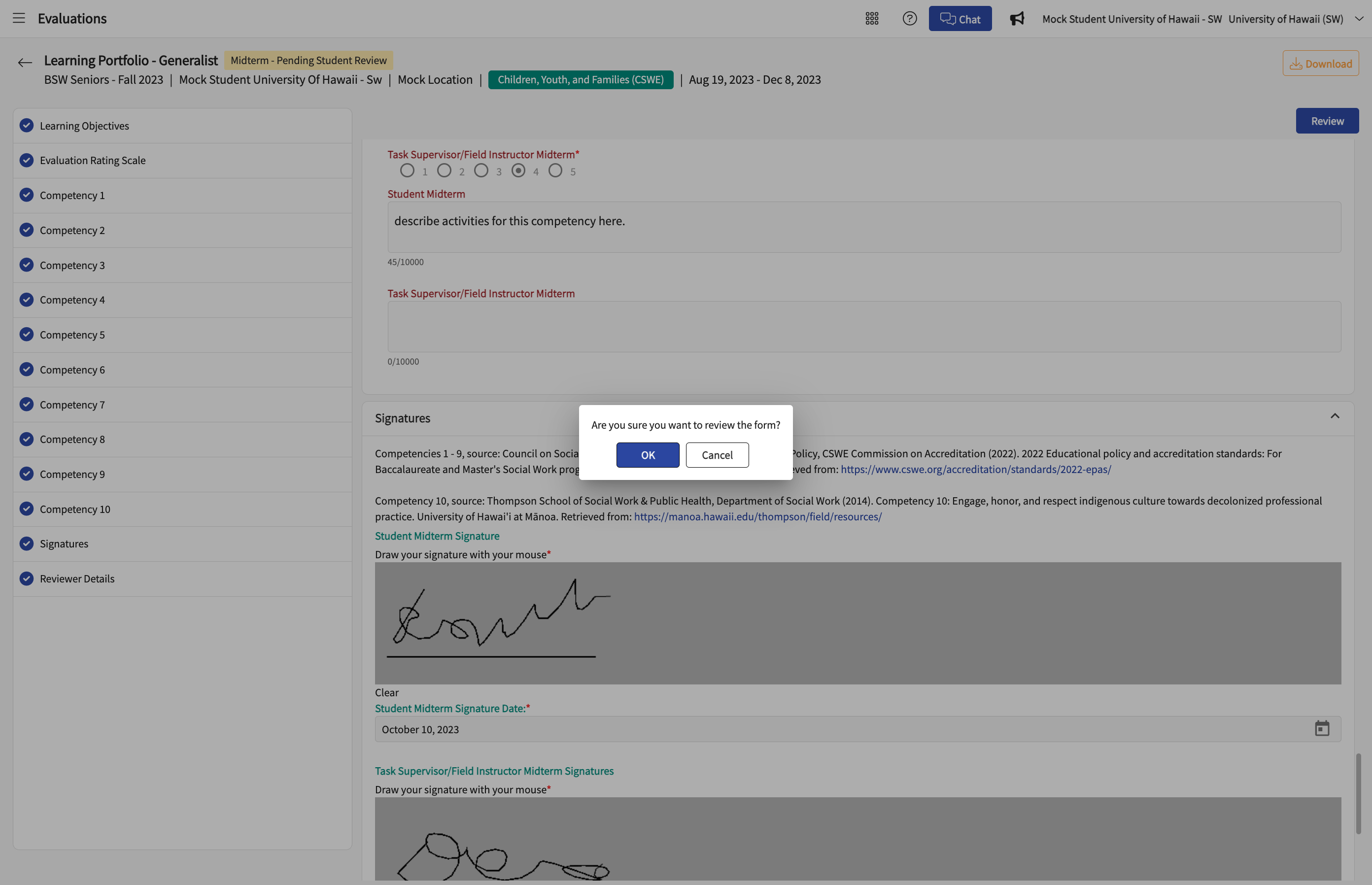This screenshot has width=1372, height=885.
Task: Click the Competency 5 checkmark icon
Action: [27, 335]
